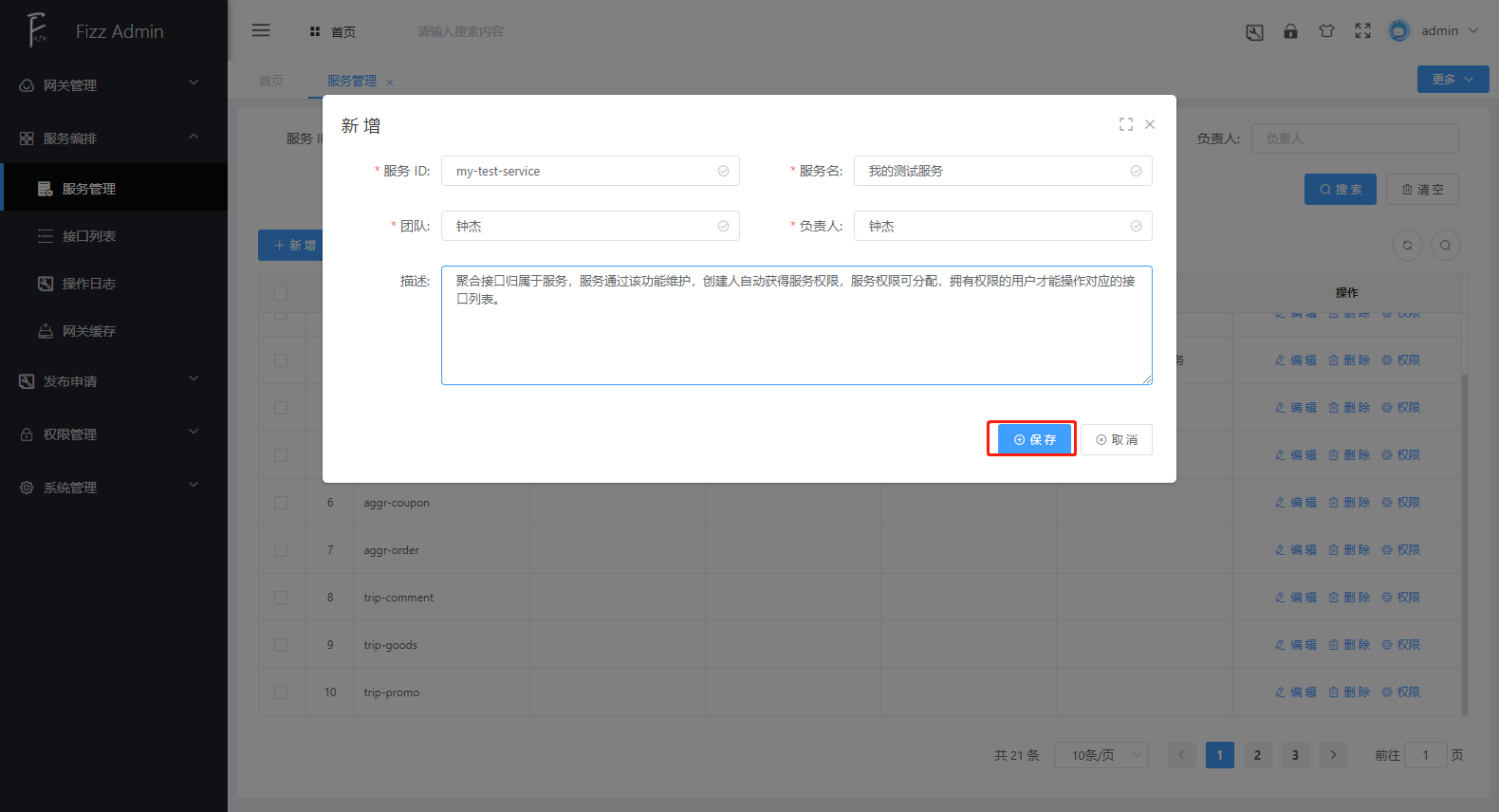Click the theme shirt icon in top bar
1499x812 pixels.
[x=1326, y=31]
